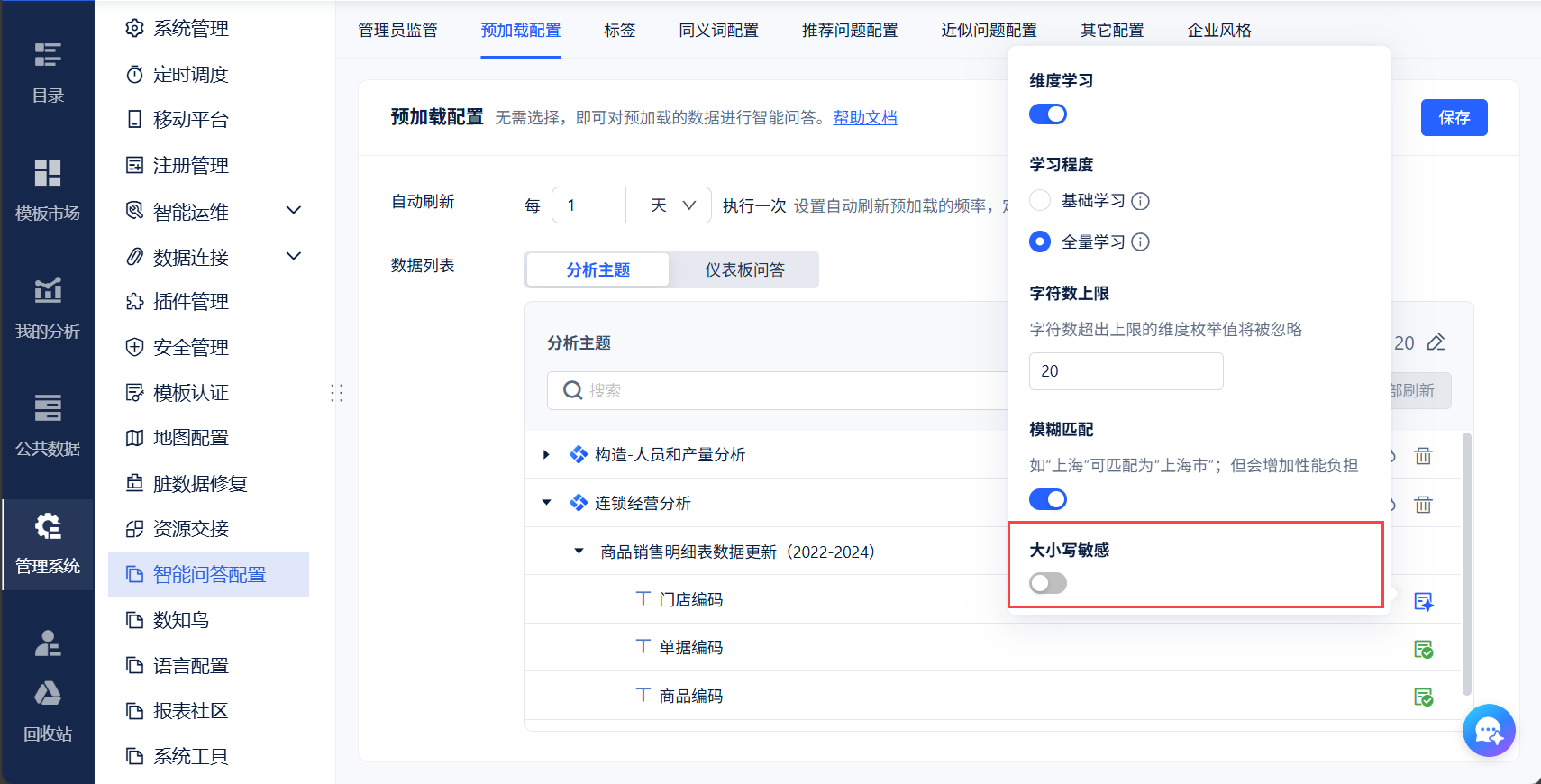Click the 字符数上限 input field
The height and width of the screenshot is (784, 1541).
click(1126, 371)
